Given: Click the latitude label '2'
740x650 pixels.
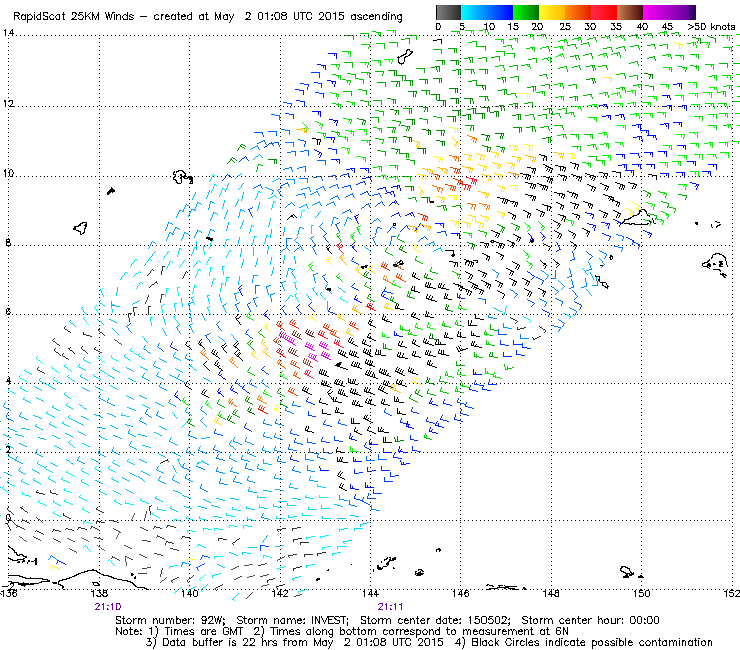Looking at the screenshot, I should coord(8,449).
